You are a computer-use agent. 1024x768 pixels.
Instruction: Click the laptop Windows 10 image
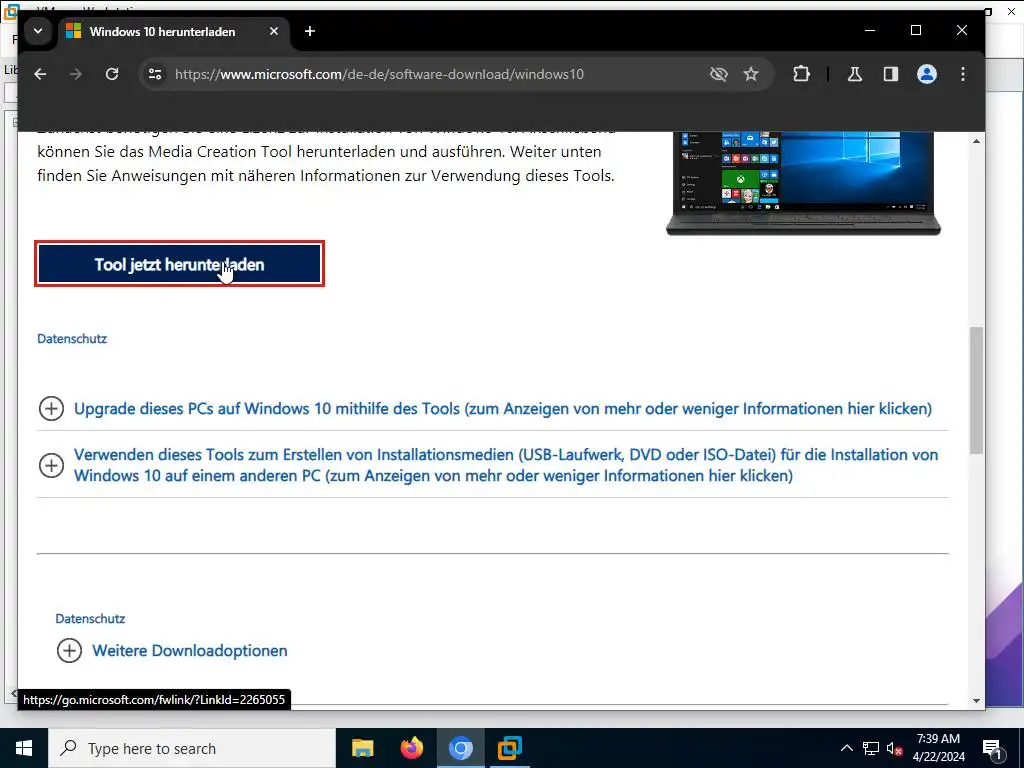coord(803,183)
